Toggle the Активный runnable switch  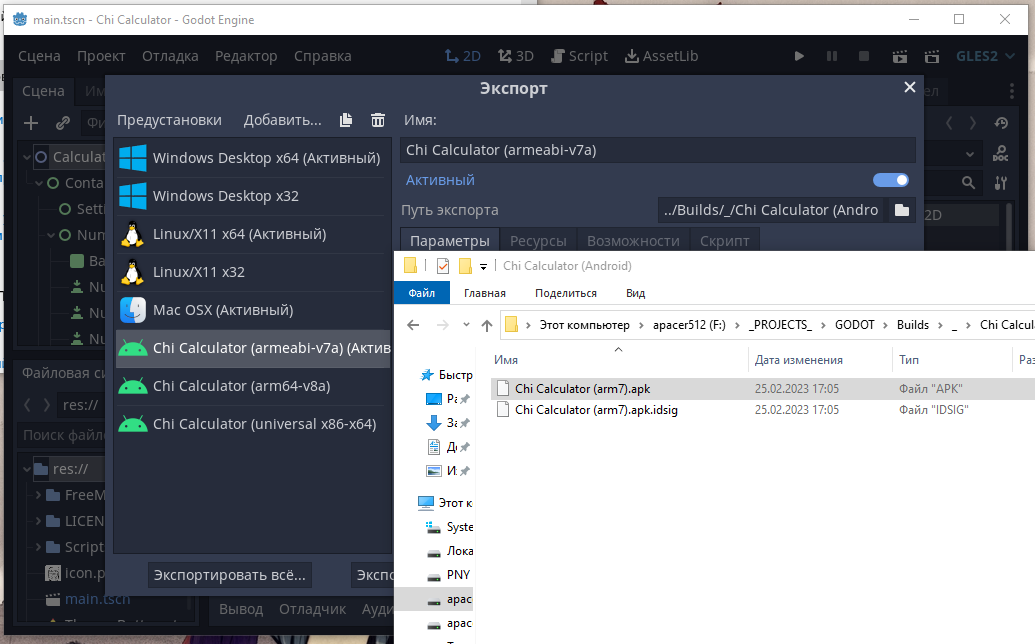point(890,180)
